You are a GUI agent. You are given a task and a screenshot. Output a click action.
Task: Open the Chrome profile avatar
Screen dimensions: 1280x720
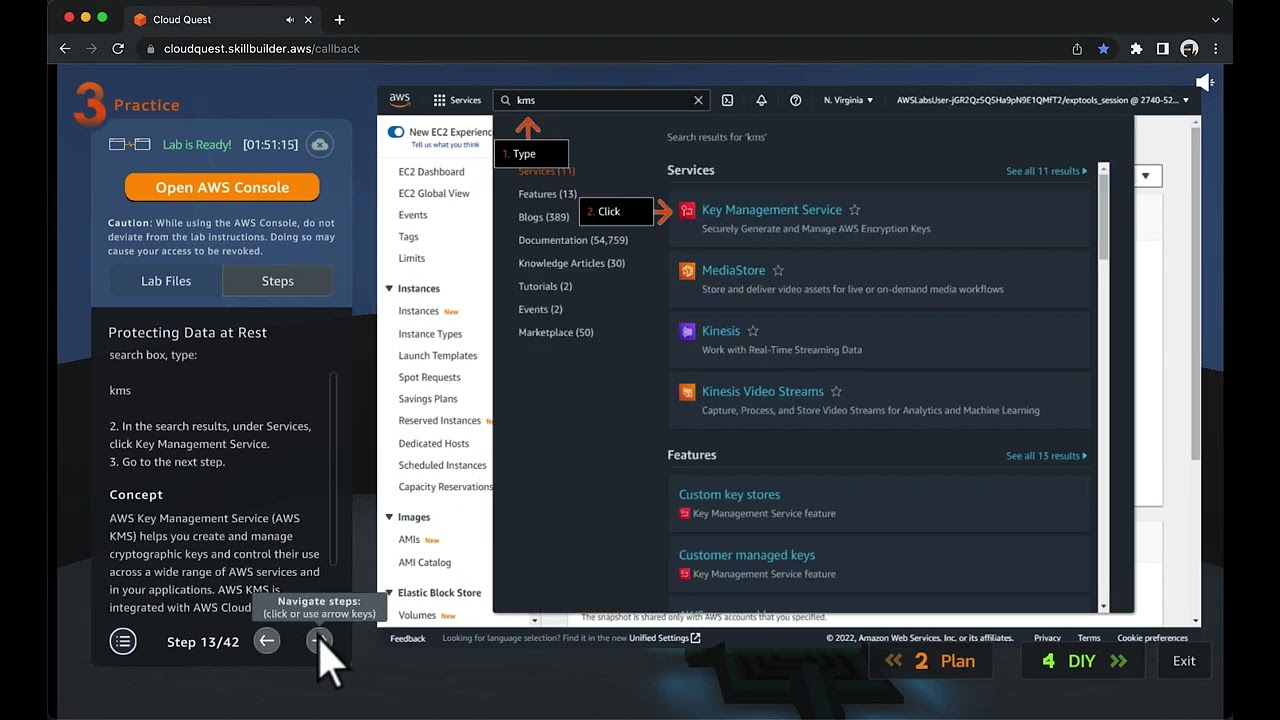click(1189, 48)
